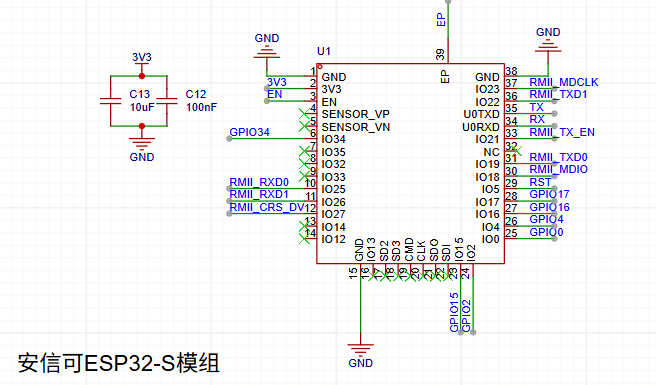
Task: Select the RMII_TXD0 net label
Action: [559, 157]
